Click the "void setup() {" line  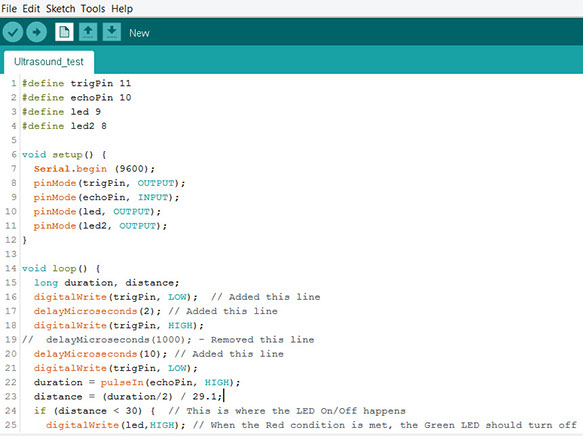pos(64,155)
